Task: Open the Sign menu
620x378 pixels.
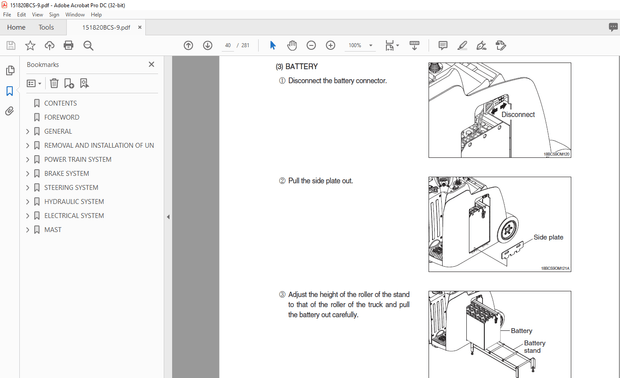Action: tap(54, 15)
